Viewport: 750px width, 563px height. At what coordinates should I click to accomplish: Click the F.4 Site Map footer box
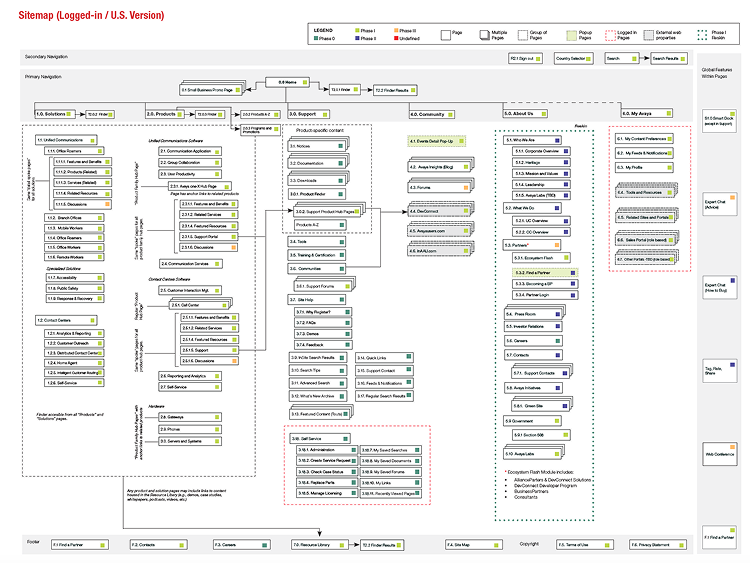474,545
